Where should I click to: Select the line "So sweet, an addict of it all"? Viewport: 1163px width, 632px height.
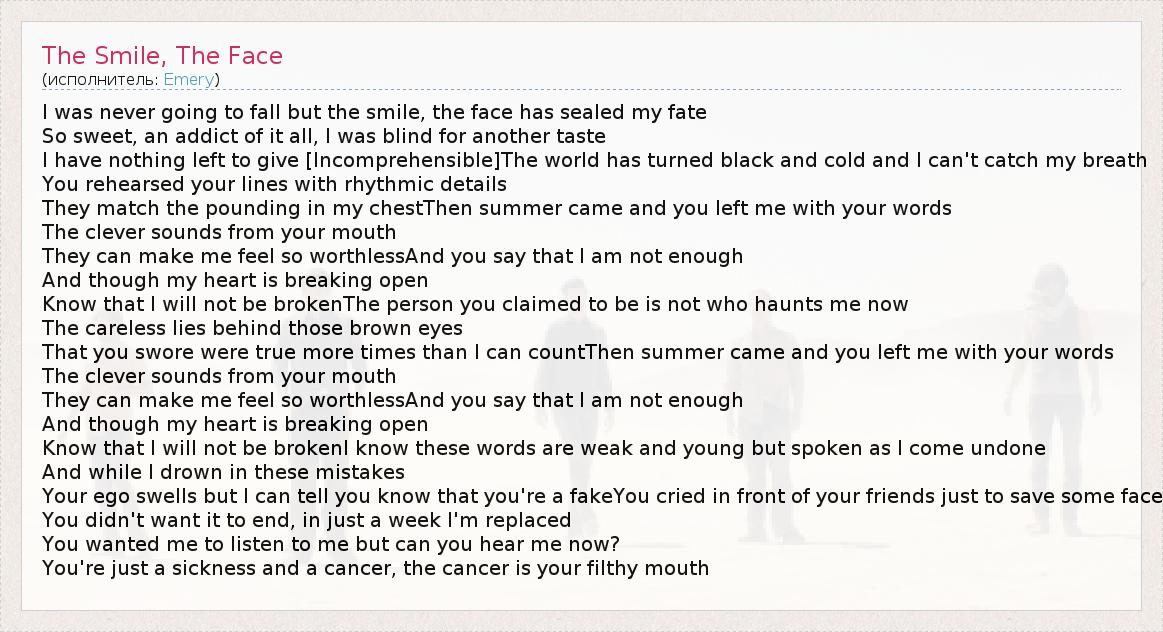point(324,136)
